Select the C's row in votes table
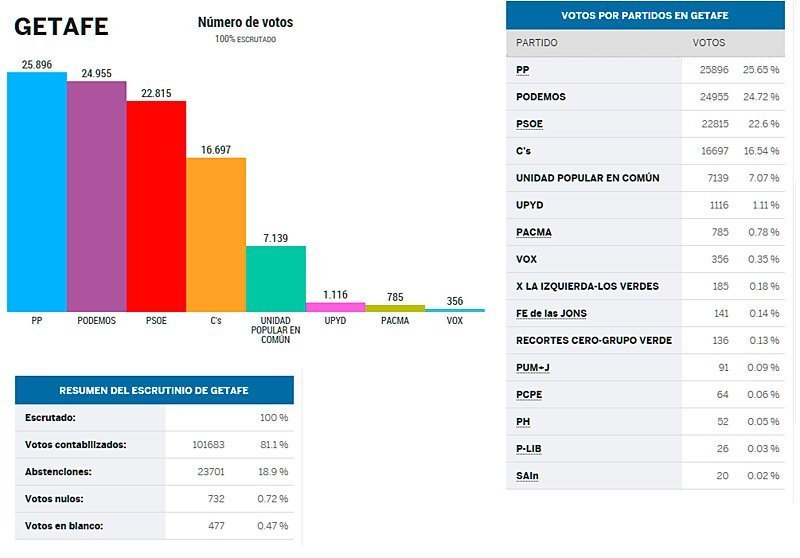Image resolution: width=800 pixels, height=558 pixels. tap(645, 151)
